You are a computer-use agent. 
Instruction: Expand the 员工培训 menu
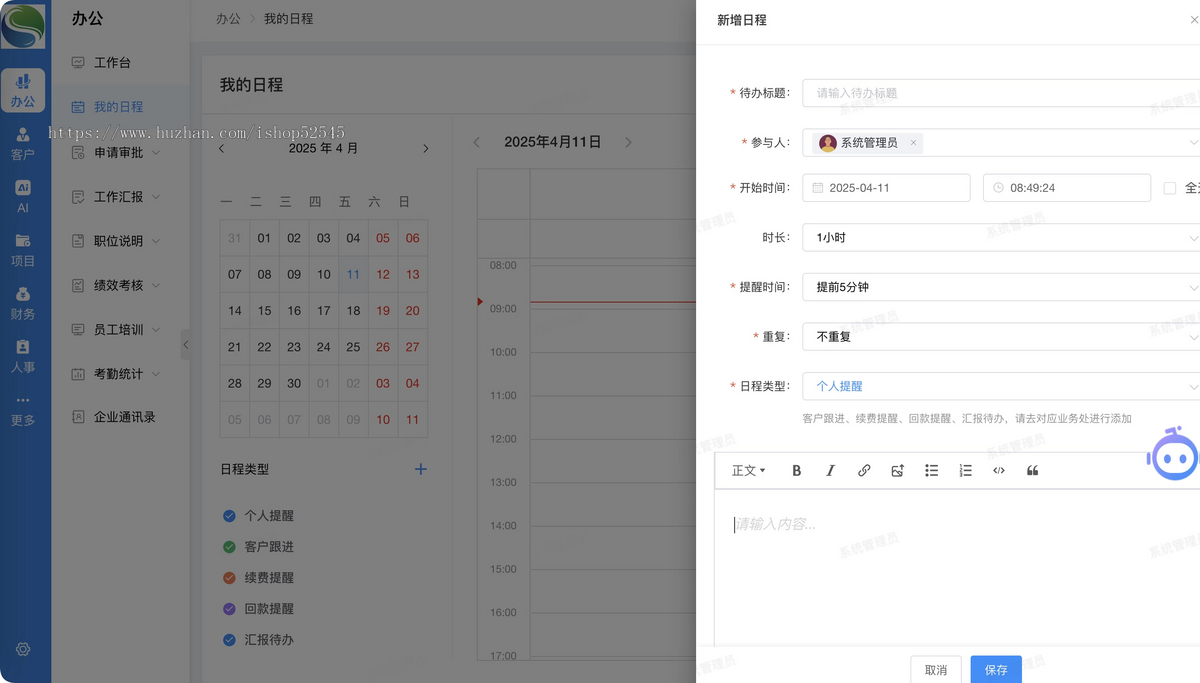tap(120, 329)
